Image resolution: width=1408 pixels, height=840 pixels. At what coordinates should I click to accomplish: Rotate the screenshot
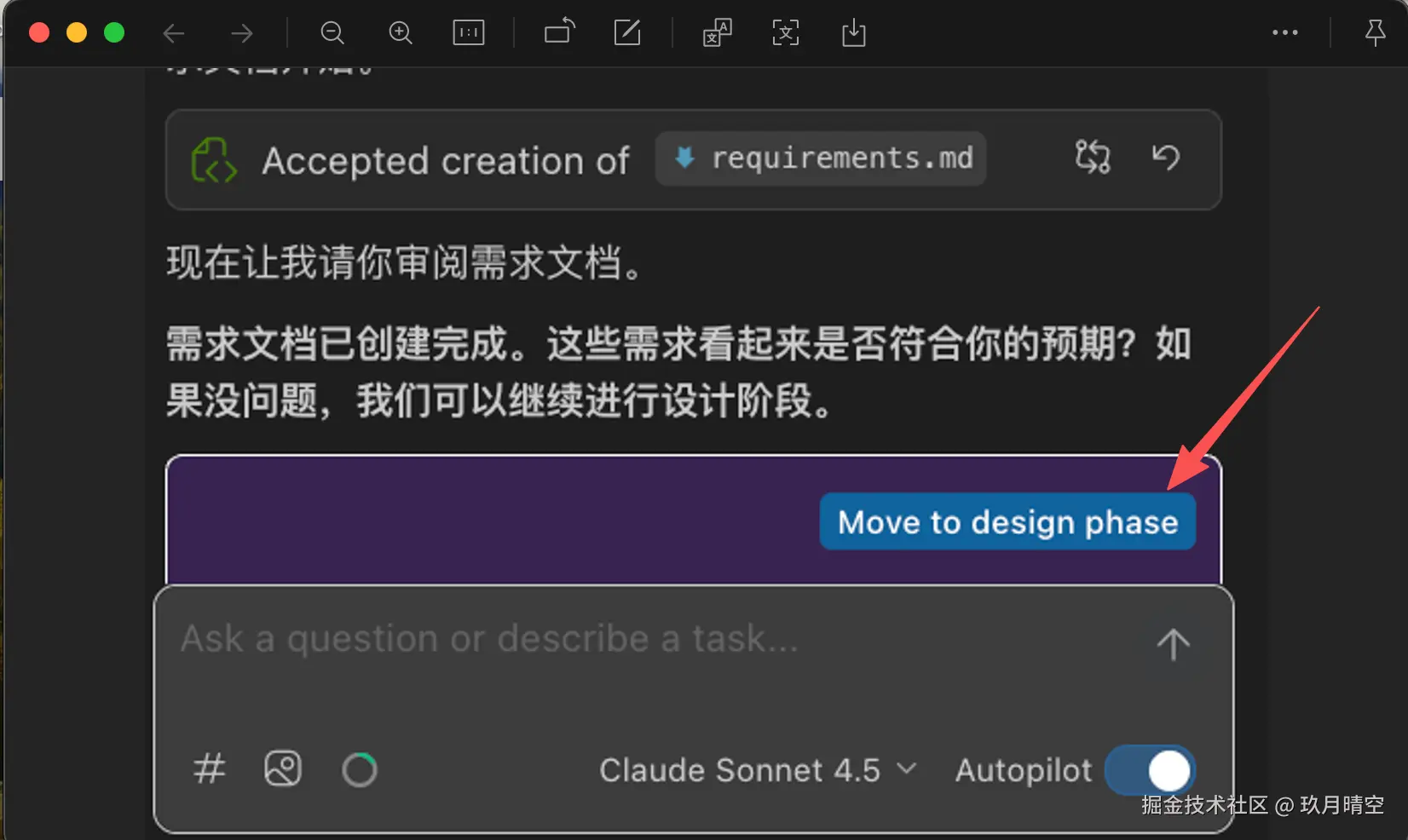point(558,33)
